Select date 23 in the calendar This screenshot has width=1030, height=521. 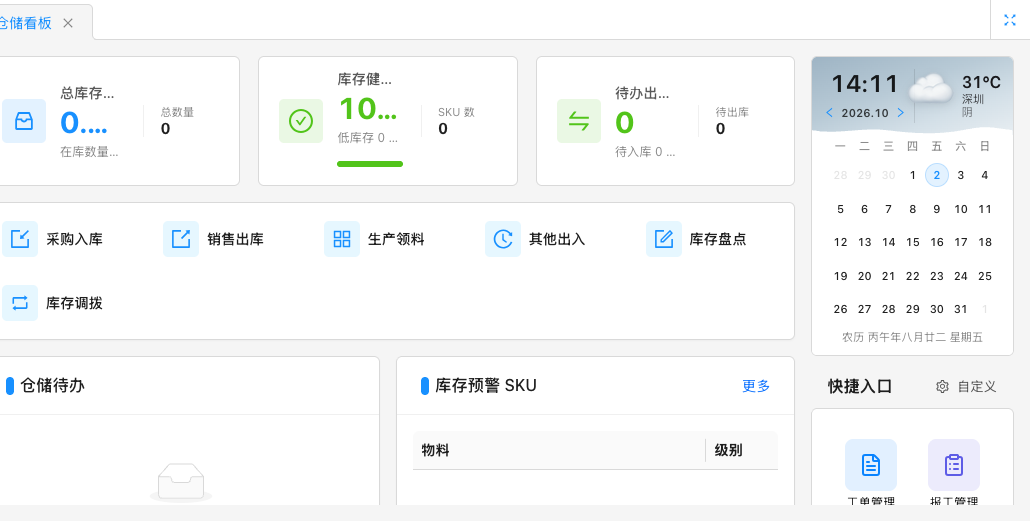(x=937, y=276)
